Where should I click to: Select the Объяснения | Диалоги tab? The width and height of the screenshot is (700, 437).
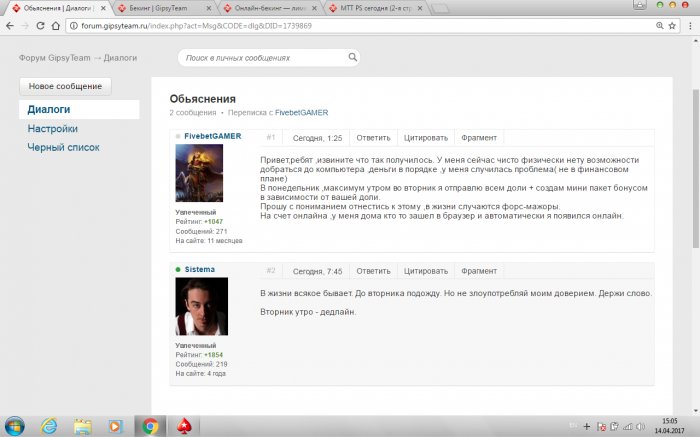point(57,8)
